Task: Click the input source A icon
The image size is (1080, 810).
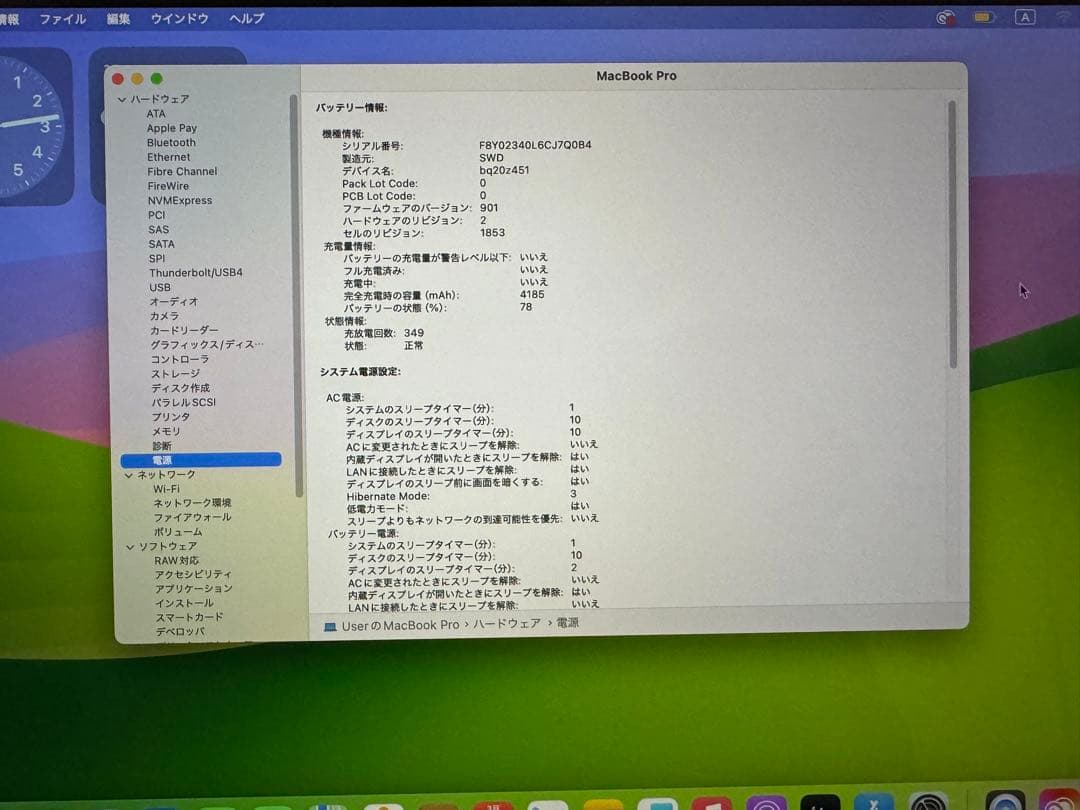Action: pos(1025,17)
